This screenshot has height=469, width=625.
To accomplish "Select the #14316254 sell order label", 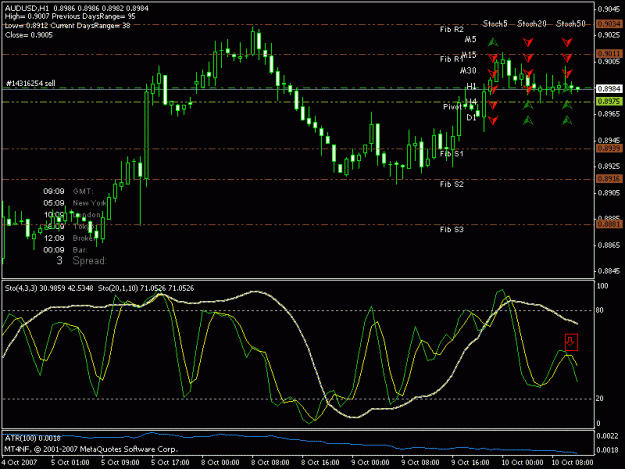I will tap(31, 83).
